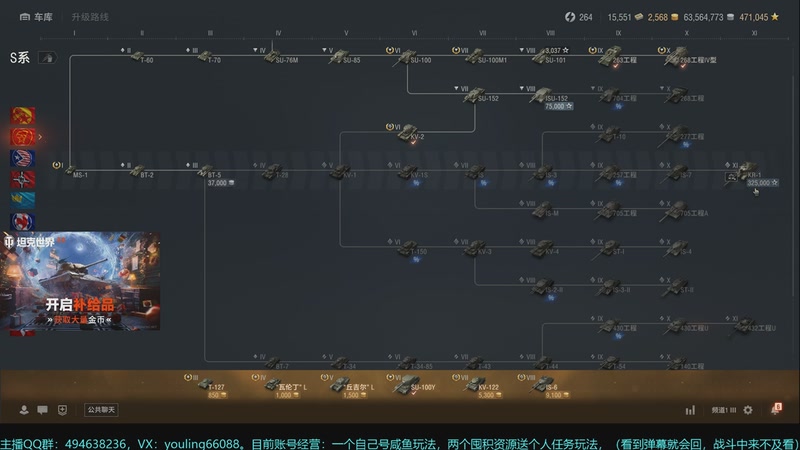Select the highlighted Soviet hammer-and-sickle flag
Image resolution: width=800 pixels, height=450 pixels.
click(x=23, y=137)
